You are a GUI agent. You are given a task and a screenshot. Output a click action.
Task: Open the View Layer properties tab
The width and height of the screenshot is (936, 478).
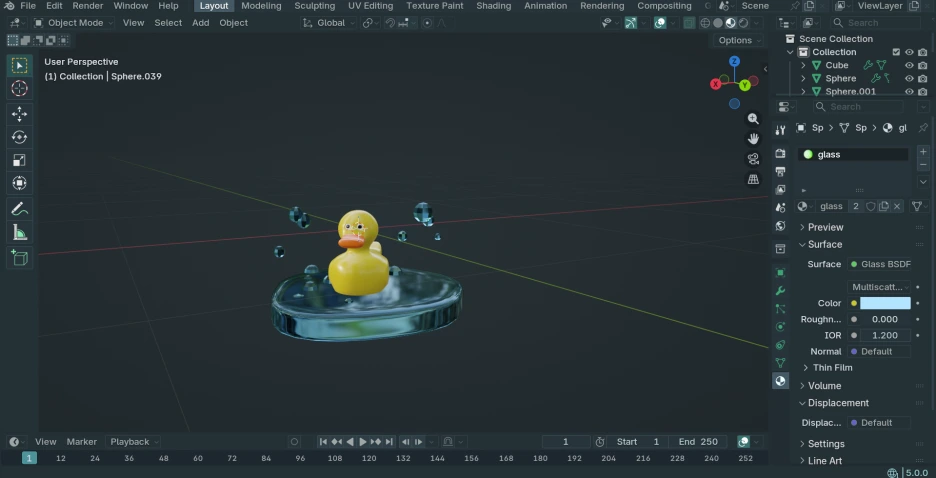point(780,190)
